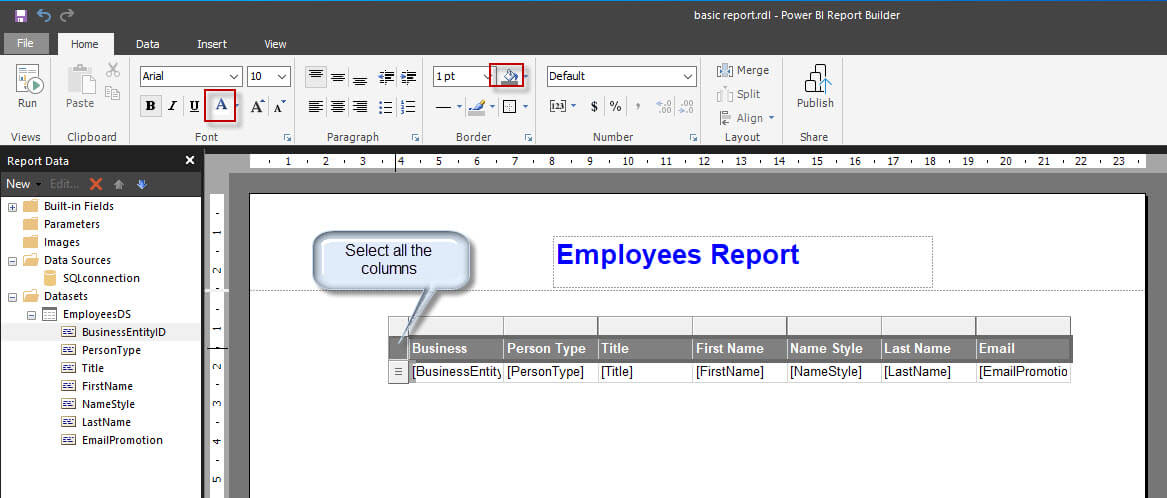Image resolution: width=1167 pixels, height=498 pixels.
Task: Click the increase indent icon
Action: [409, 77]
